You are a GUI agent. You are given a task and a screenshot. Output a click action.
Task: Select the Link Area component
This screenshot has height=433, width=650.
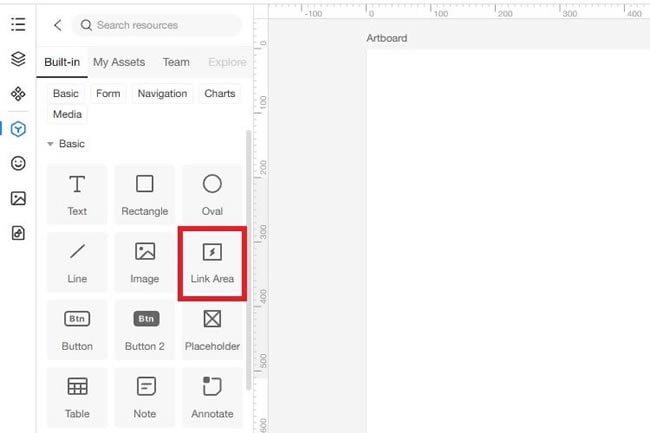pyautogui.click(x=212, y=263)
